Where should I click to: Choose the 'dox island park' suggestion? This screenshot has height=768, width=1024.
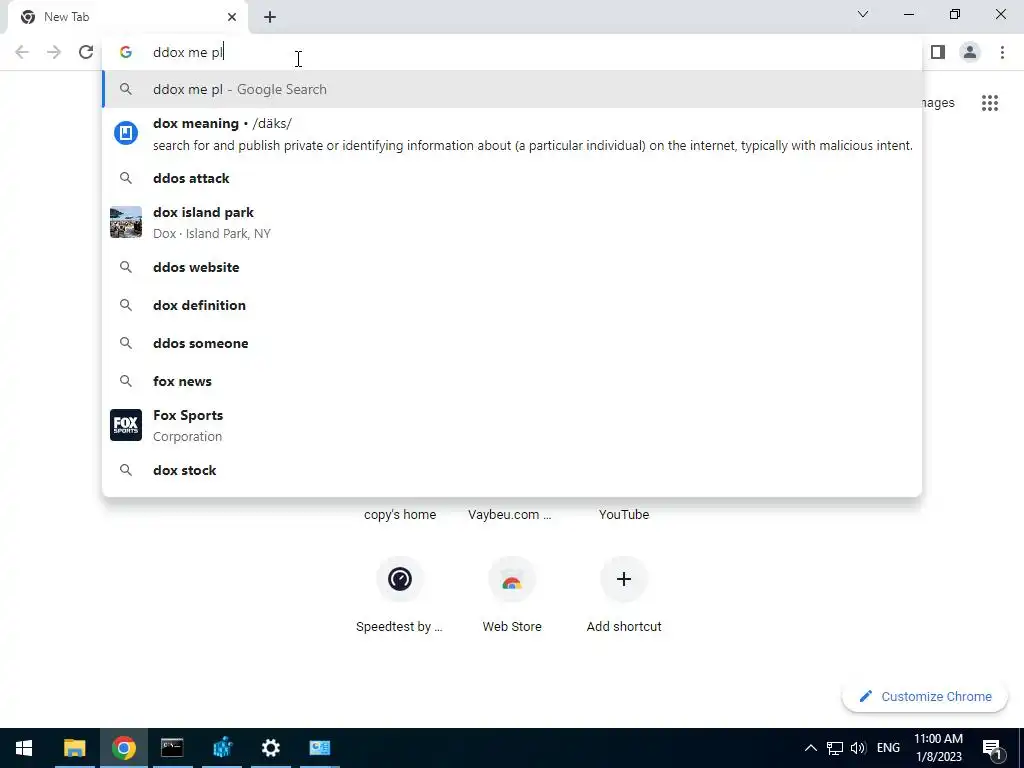(512, 223)
